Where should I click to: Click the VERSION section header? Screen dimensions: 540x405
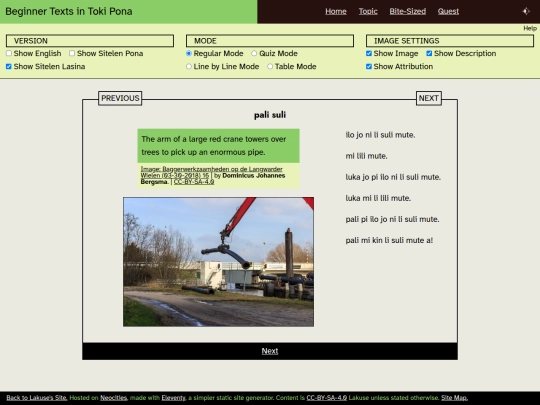point(90,41)
